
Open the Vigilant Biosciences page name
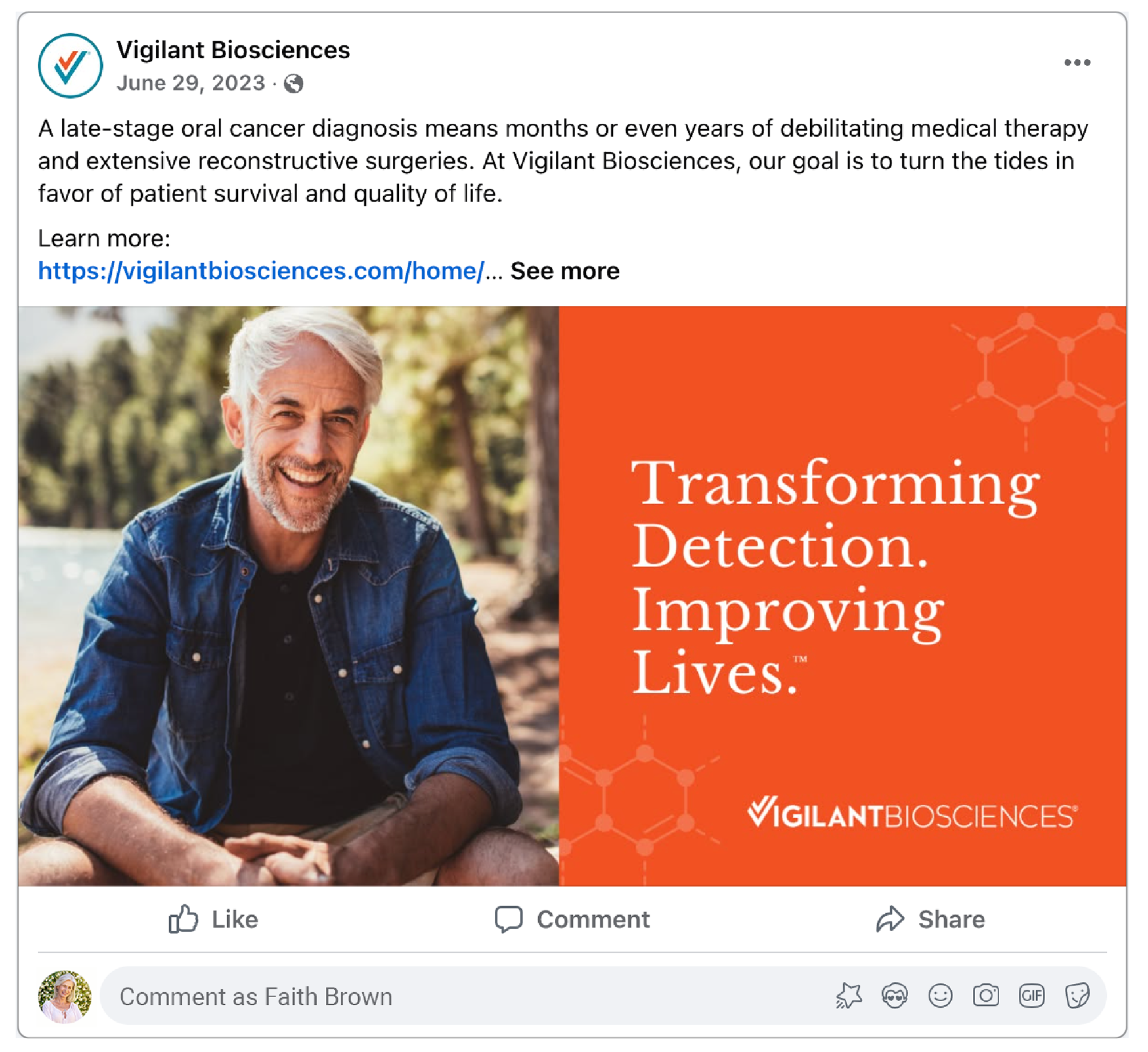[x=233, y=50]
